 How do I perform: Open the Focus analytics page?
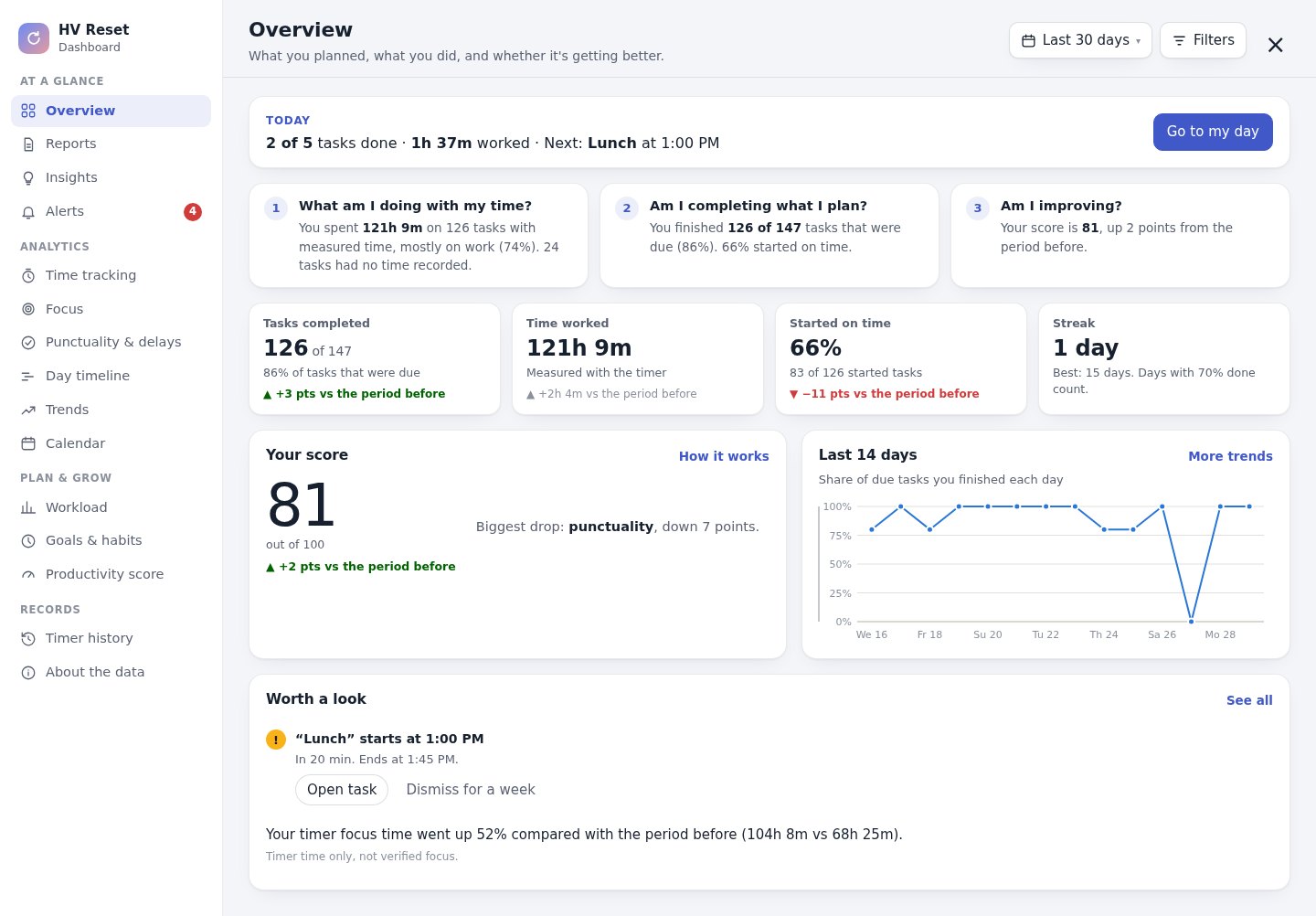pyautogui.click(x=111, y=309)
